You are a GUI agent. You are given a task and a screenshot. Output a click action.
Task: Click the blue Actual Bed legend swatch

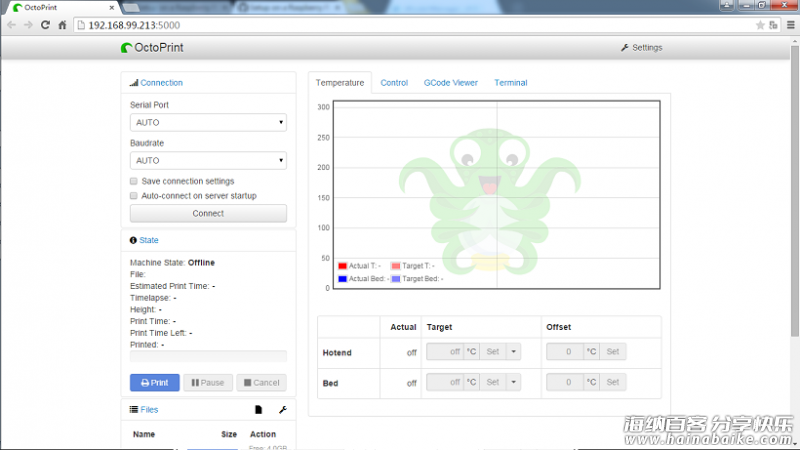pos(342,279)
